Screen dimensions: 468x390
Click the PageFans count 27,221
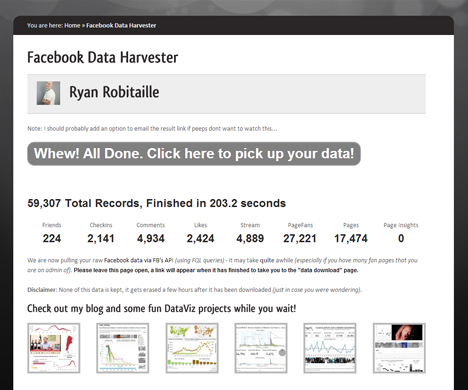tap(300, 238)
